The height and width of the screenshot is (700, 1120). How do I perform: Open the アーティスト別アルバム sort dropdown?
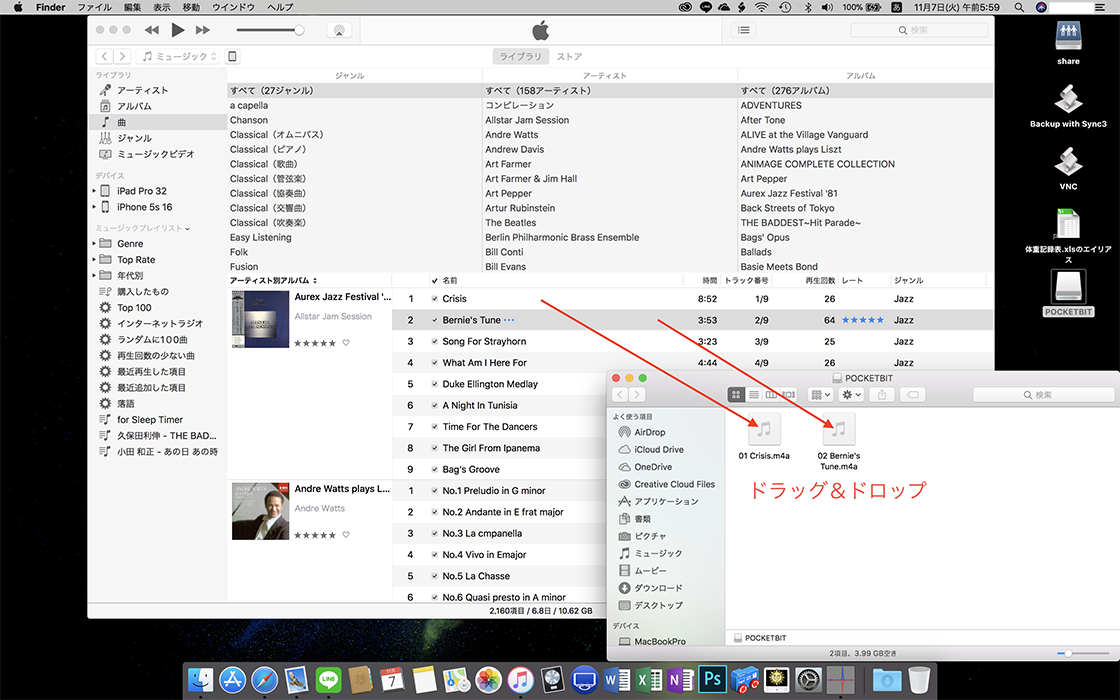coord(273,281)
